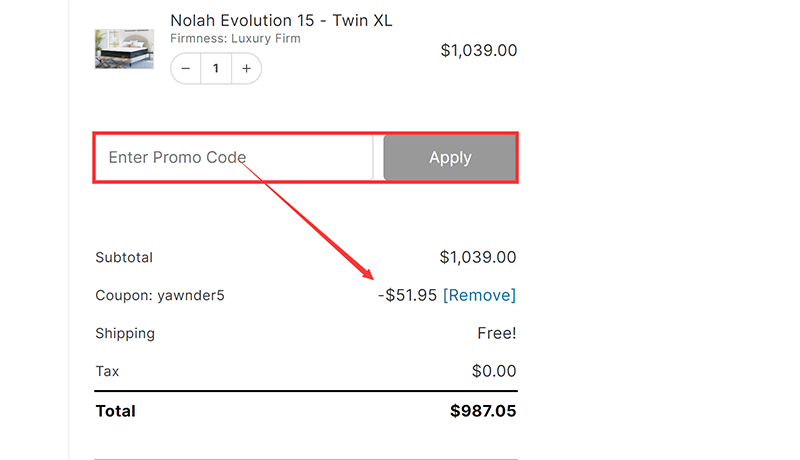Screen dimensions: 800x460
Task: Open the Nolah Evolution mattress thumbnail
Action: coord(124,49)
